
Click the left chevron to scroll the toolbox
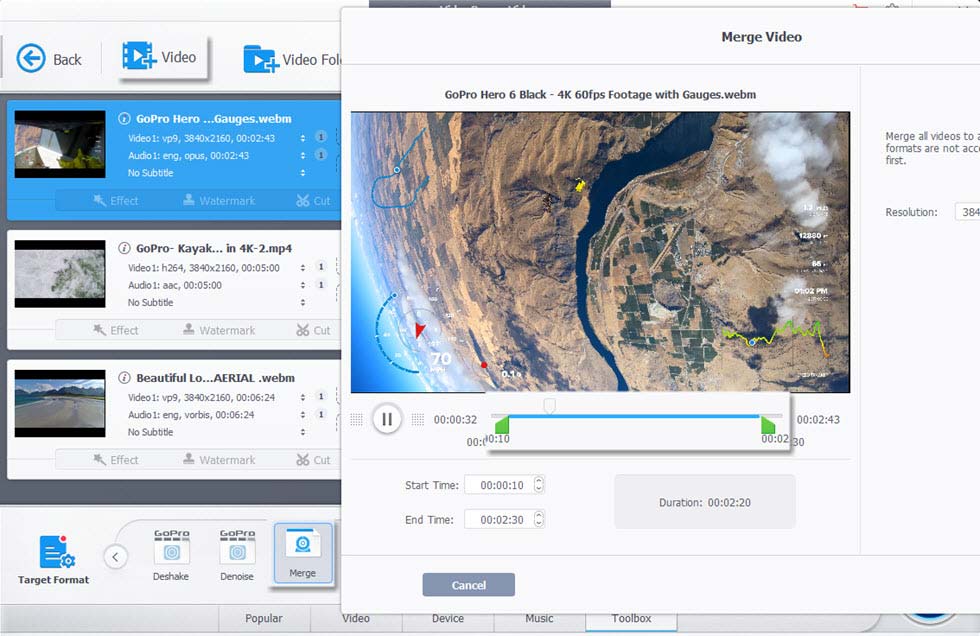click(x=116, y=556)
